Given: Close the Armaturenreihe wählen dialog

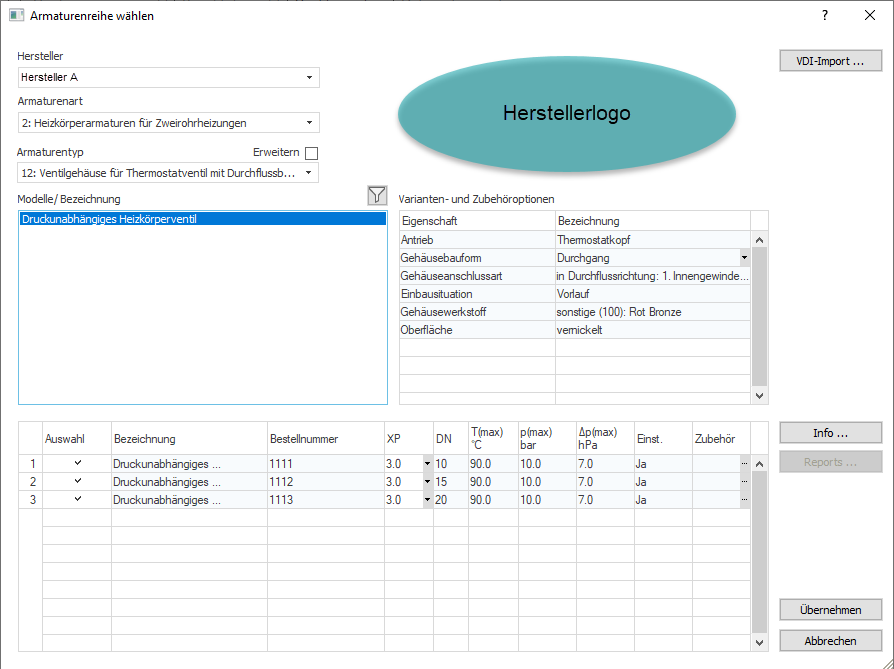Looking at the screenshot, I should [x=869, y=15].
